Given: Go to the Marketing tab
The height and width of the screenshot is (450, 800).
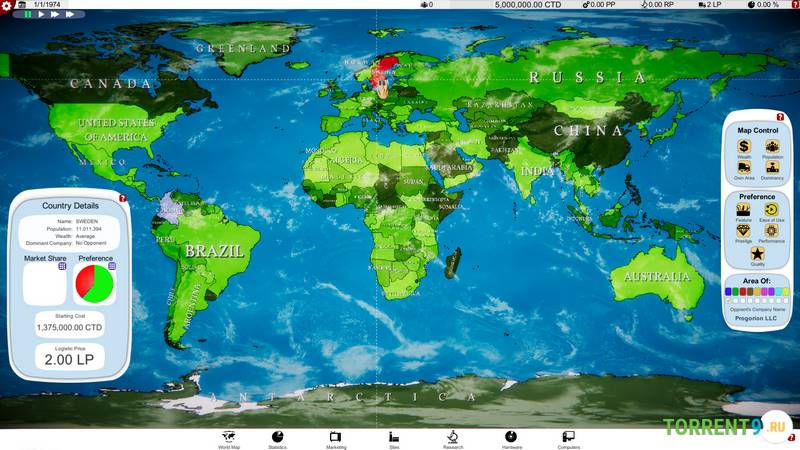Looking at the screenshot, I should pyautogui.click(x=335, y=438).
